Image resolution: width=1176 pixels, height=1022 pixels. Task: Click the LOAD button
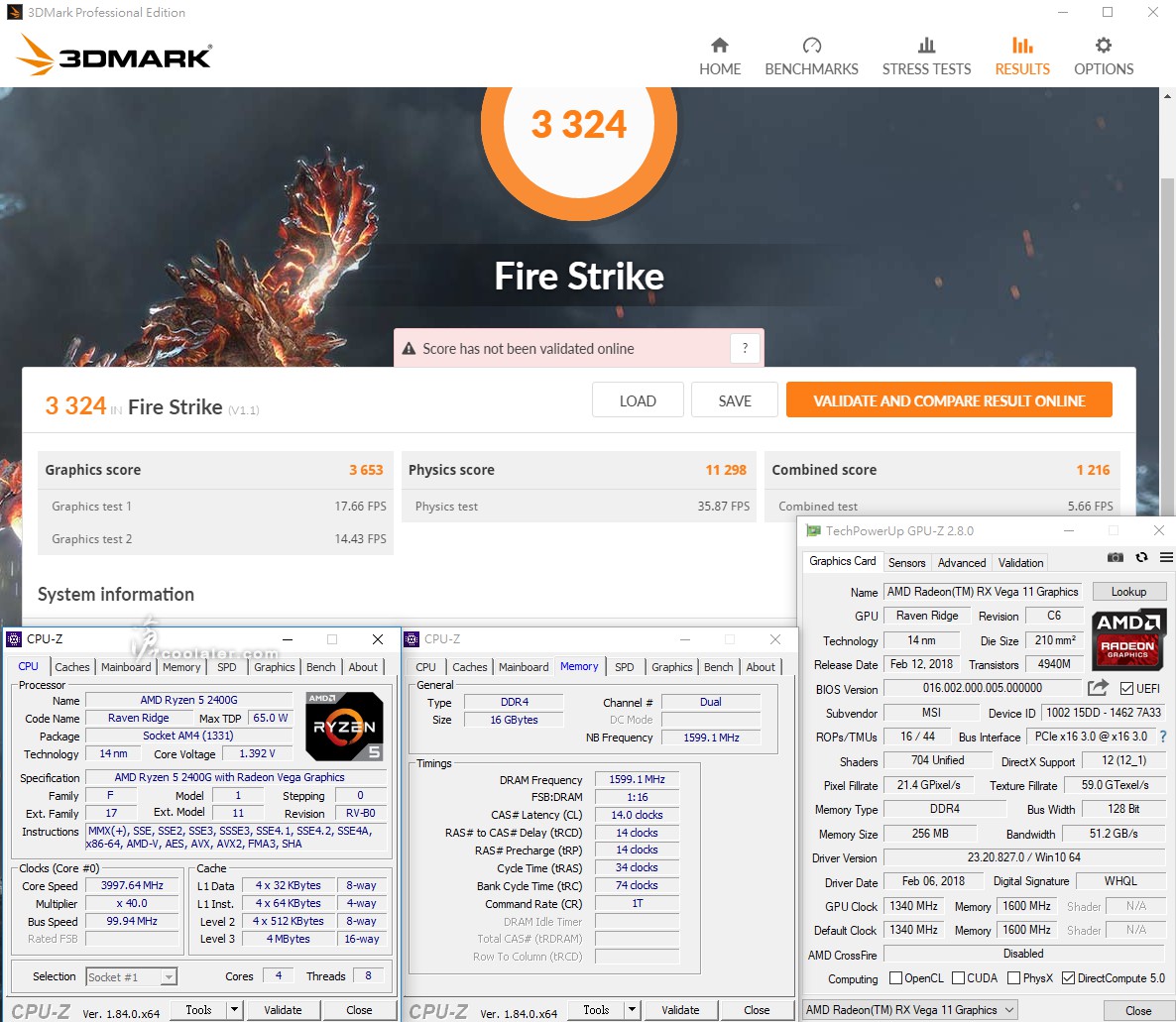tap(638, 400)
